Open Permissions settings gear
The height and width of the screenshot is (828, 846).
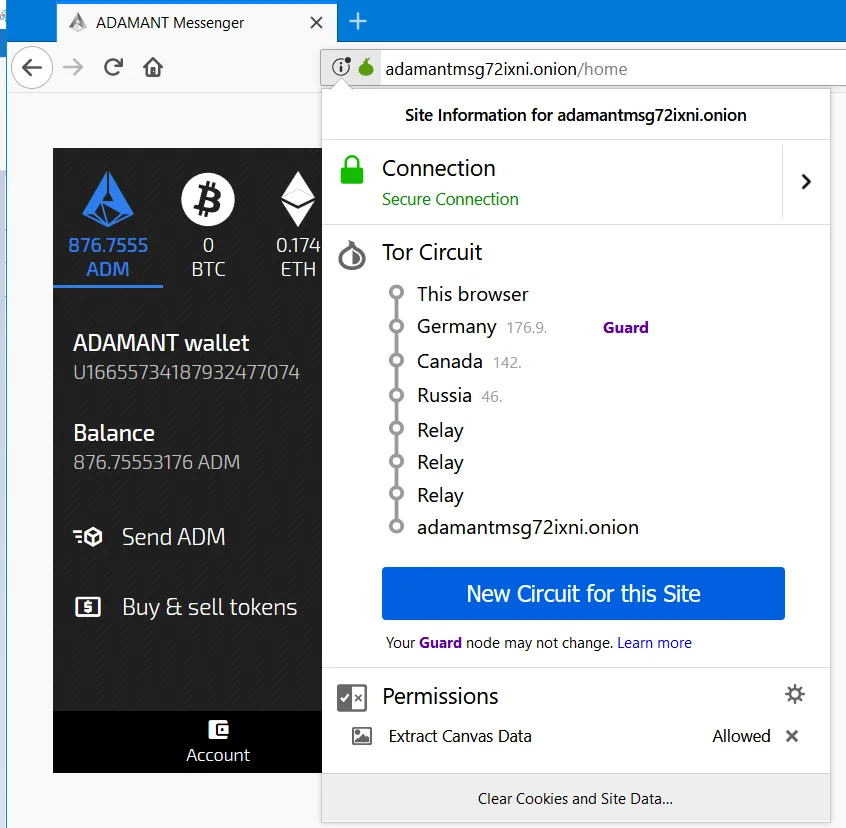click(794, 694)
